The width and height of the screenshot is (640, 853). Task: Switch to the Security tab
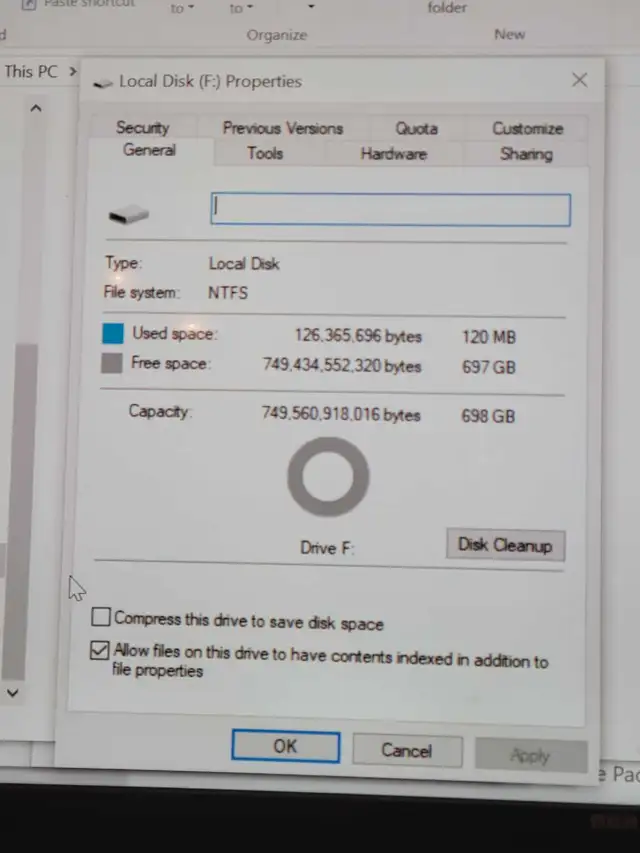click(143, 127)
